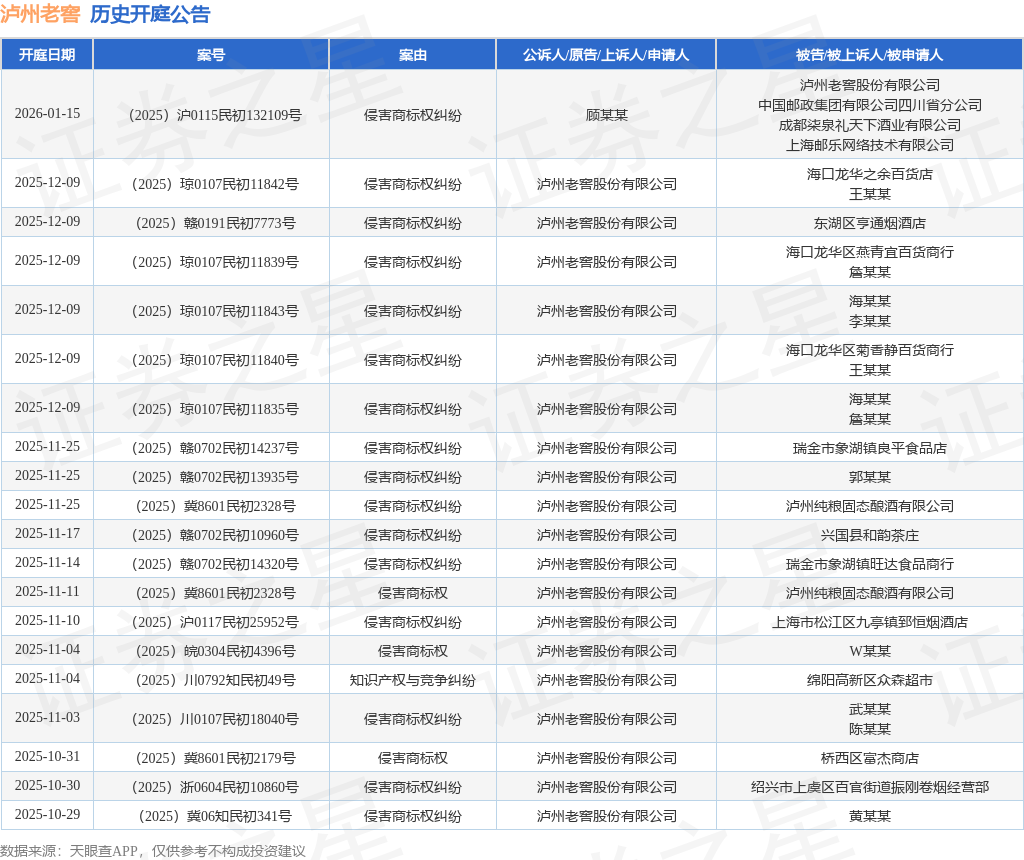This screenshot has width=1024, height=860.
Task: Select defendant 上海市松江区九亭镇郅恒烟酒店
Action: (870, 622)
